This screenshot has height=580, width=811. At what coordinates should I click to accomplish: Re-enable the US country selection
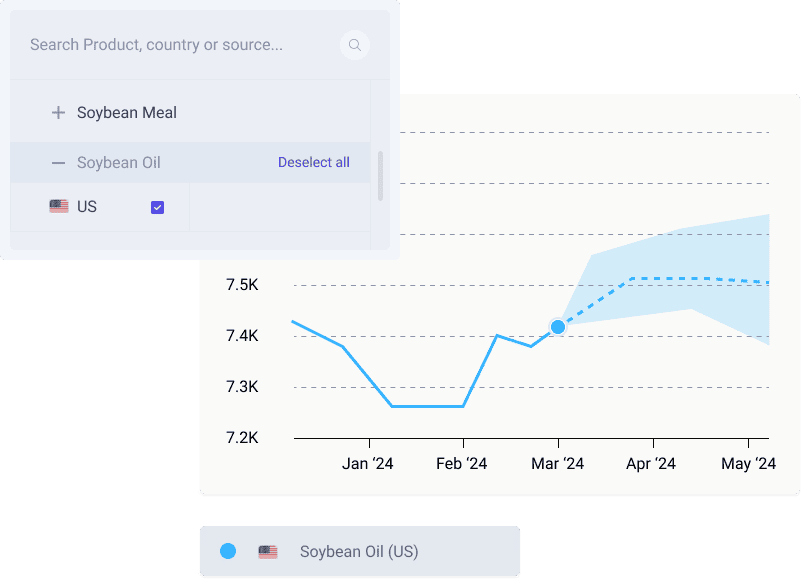coord(157,206)
